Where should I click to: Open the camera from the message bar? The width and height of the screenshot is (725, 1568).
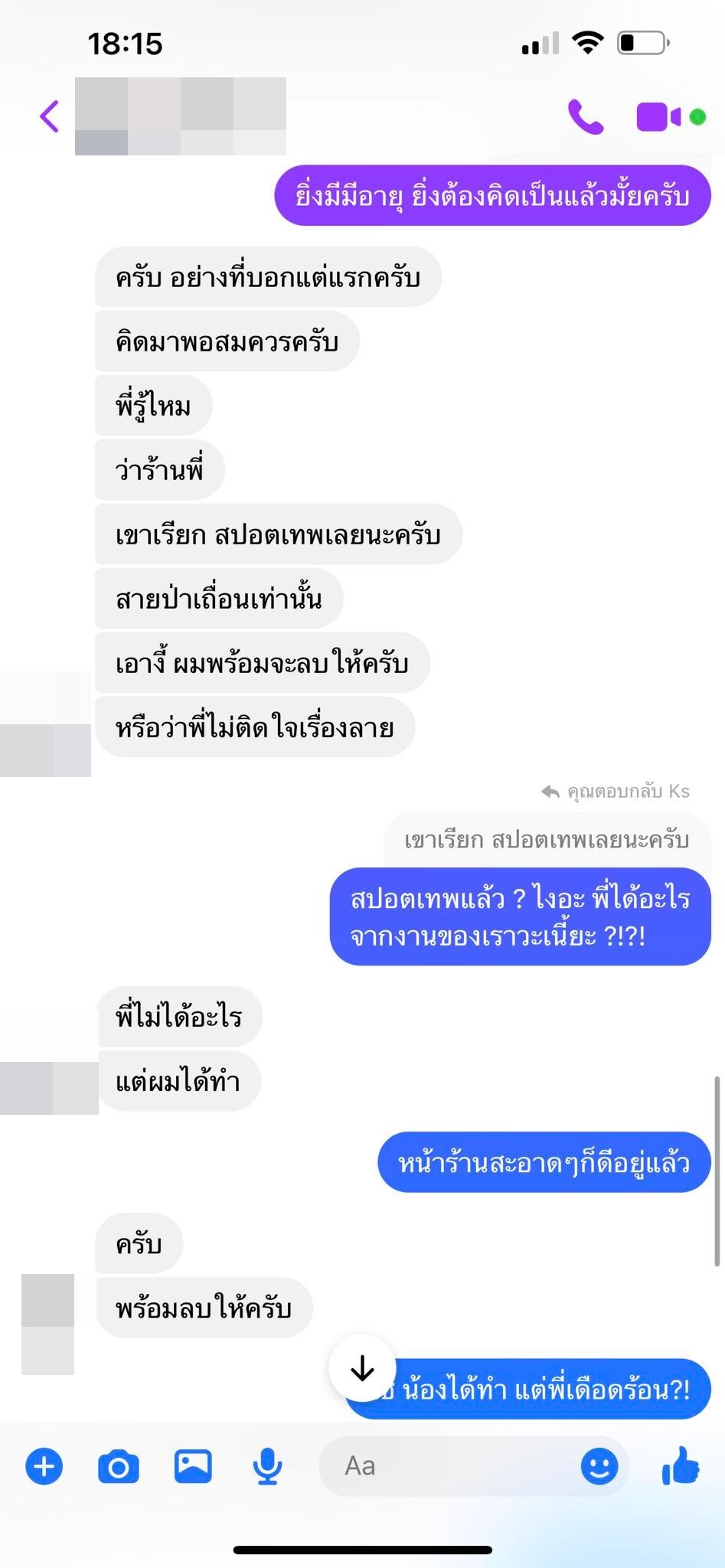coord(119,1467)
